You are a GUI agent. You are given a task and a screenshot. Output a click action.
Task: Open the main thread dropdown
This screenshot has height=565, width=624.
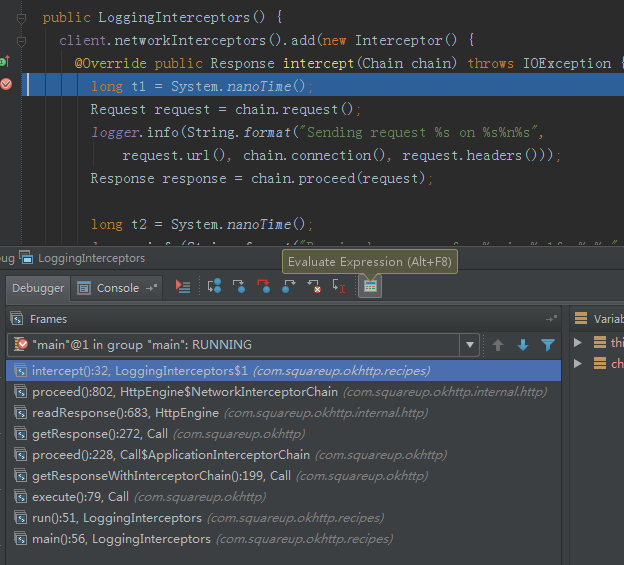[469, 345]
